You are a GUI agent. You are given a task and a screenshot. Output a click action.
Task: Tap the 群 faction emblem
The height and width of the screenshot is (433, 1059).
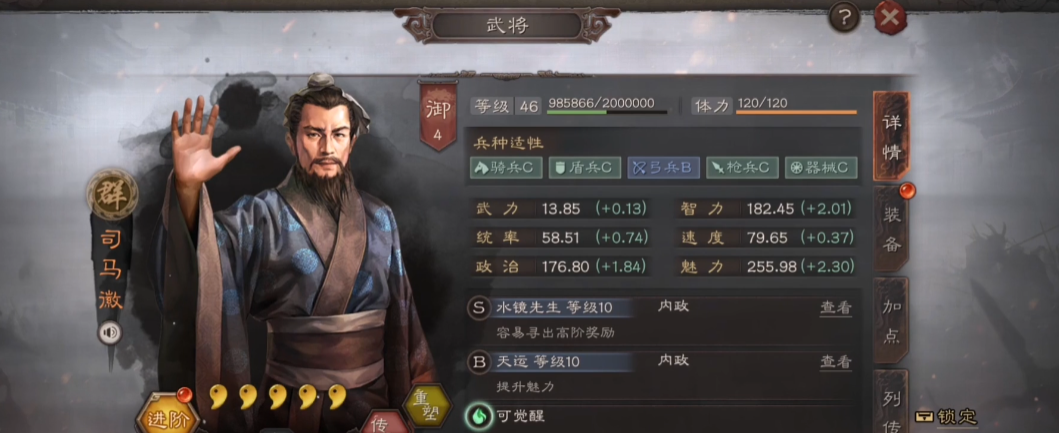pyautogui.click(x=112, y=195)
